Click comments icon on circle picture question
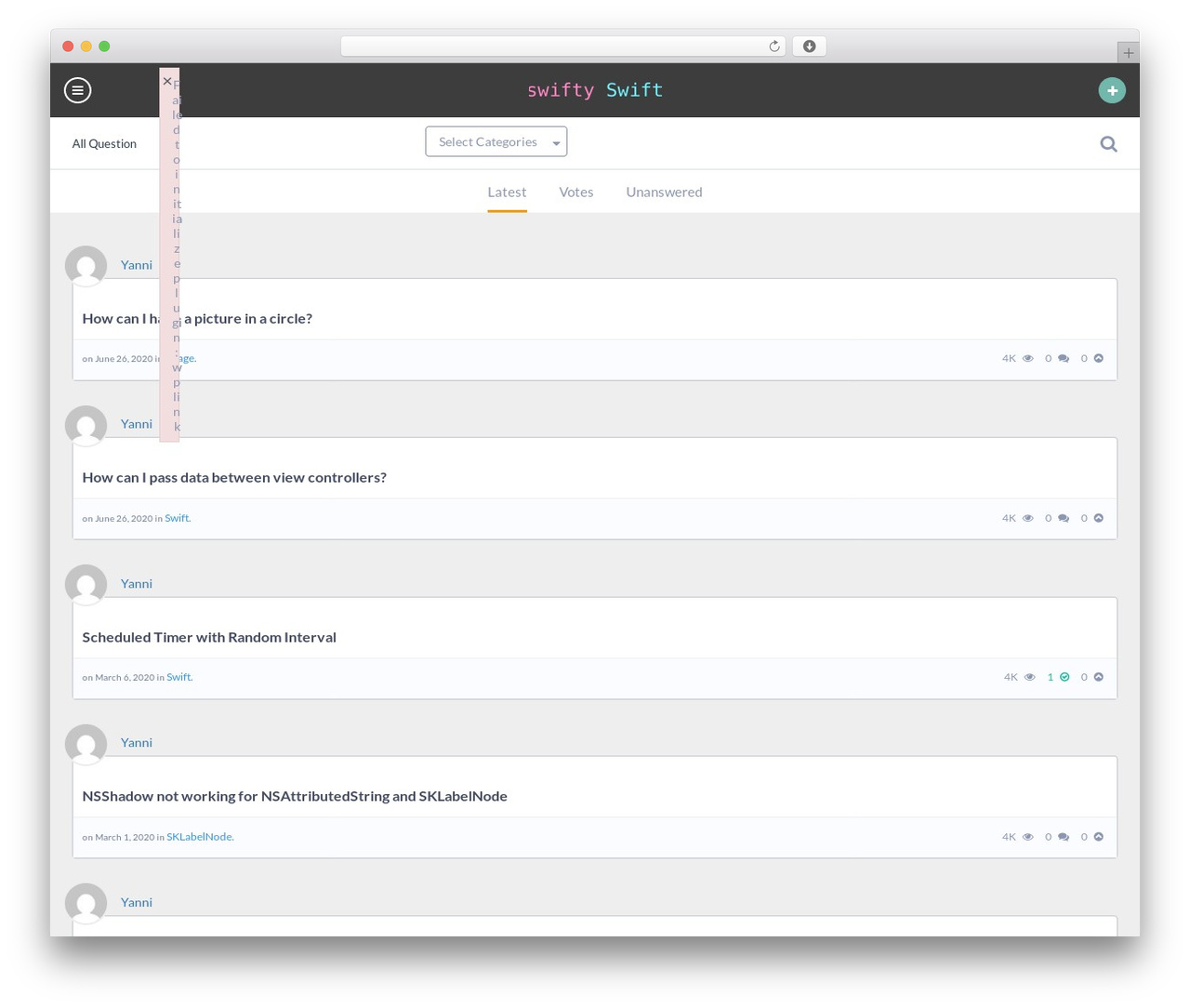 click(1064, 358)
